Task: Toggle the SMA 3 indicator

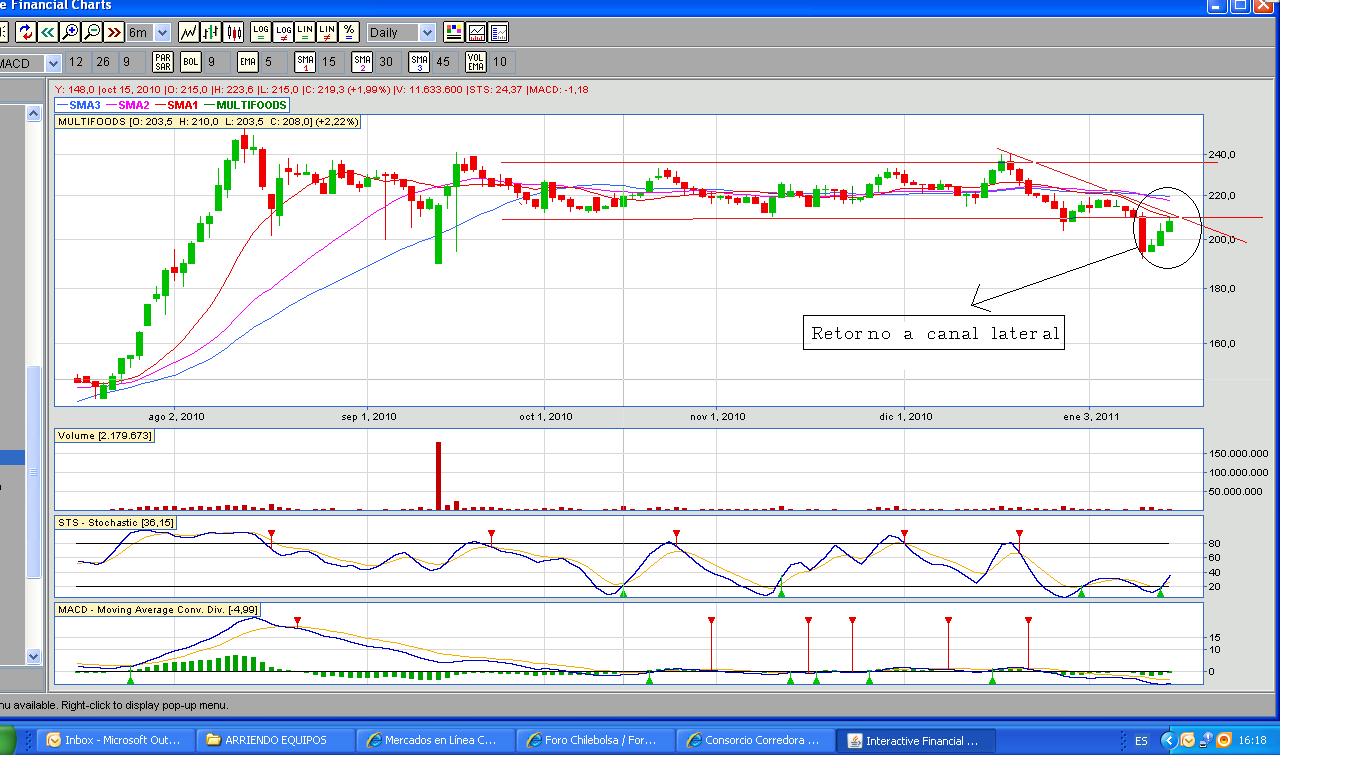Action: [419, 62]
